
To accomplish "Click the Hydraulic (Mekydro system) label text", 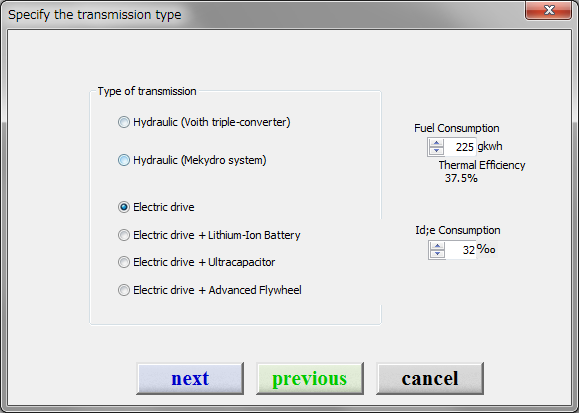I will coord(200,160).
